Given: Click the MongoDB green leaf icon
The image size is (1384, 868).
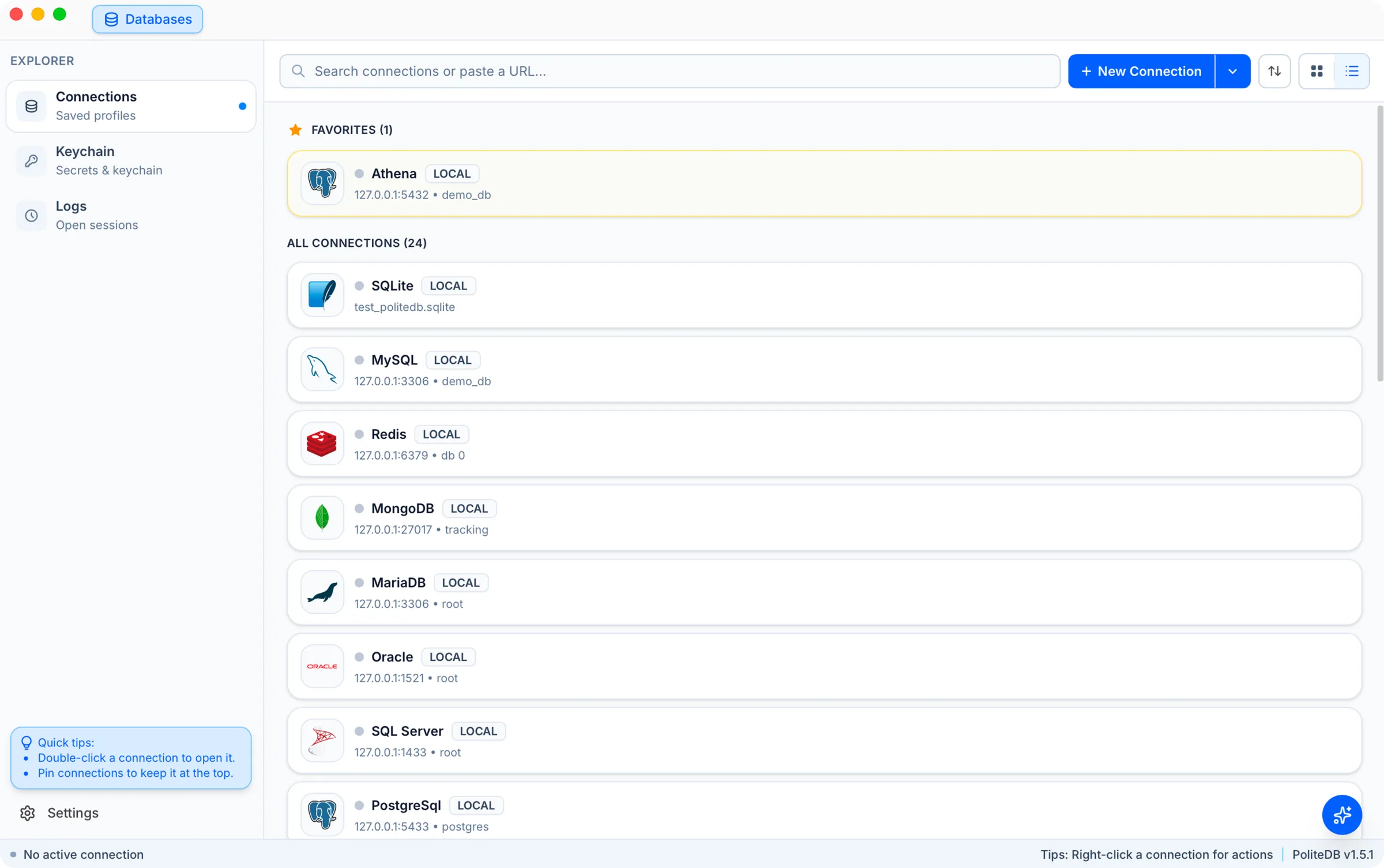Looking at the screenshot, I should pos(322,518).
